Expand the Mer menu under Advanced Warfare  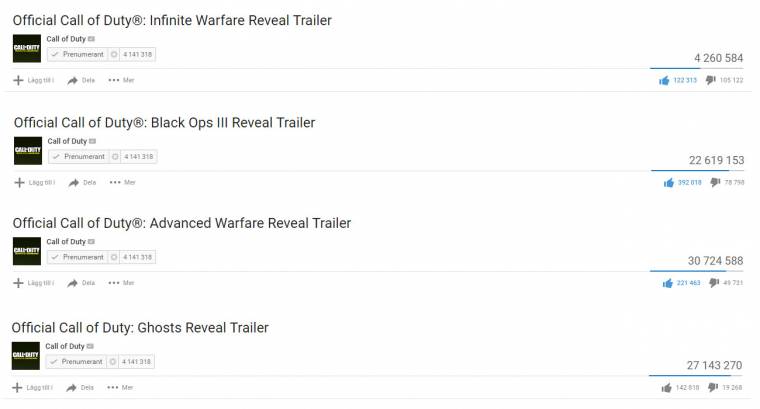[x=121, y=283]
